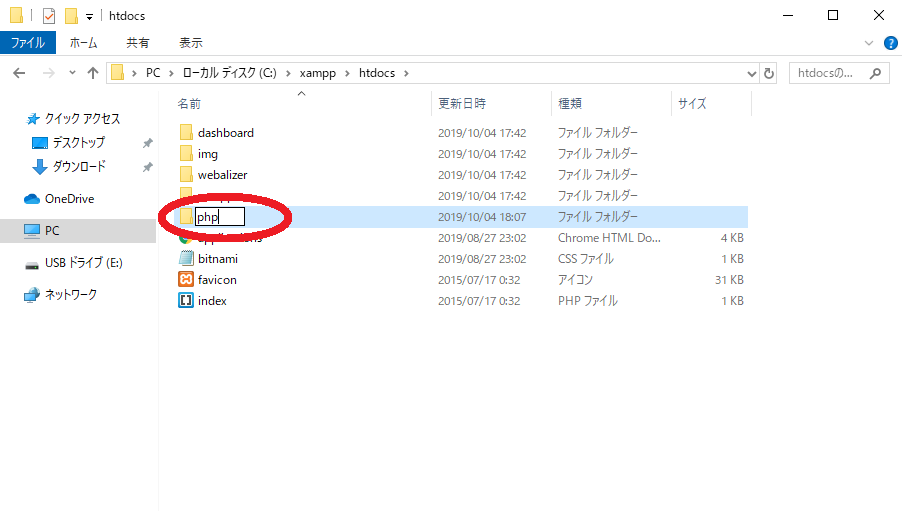903x511 pixels.
Task: Click xampp in the address breadcrumb
Action: pyautogui.click(x=317, y=73)
